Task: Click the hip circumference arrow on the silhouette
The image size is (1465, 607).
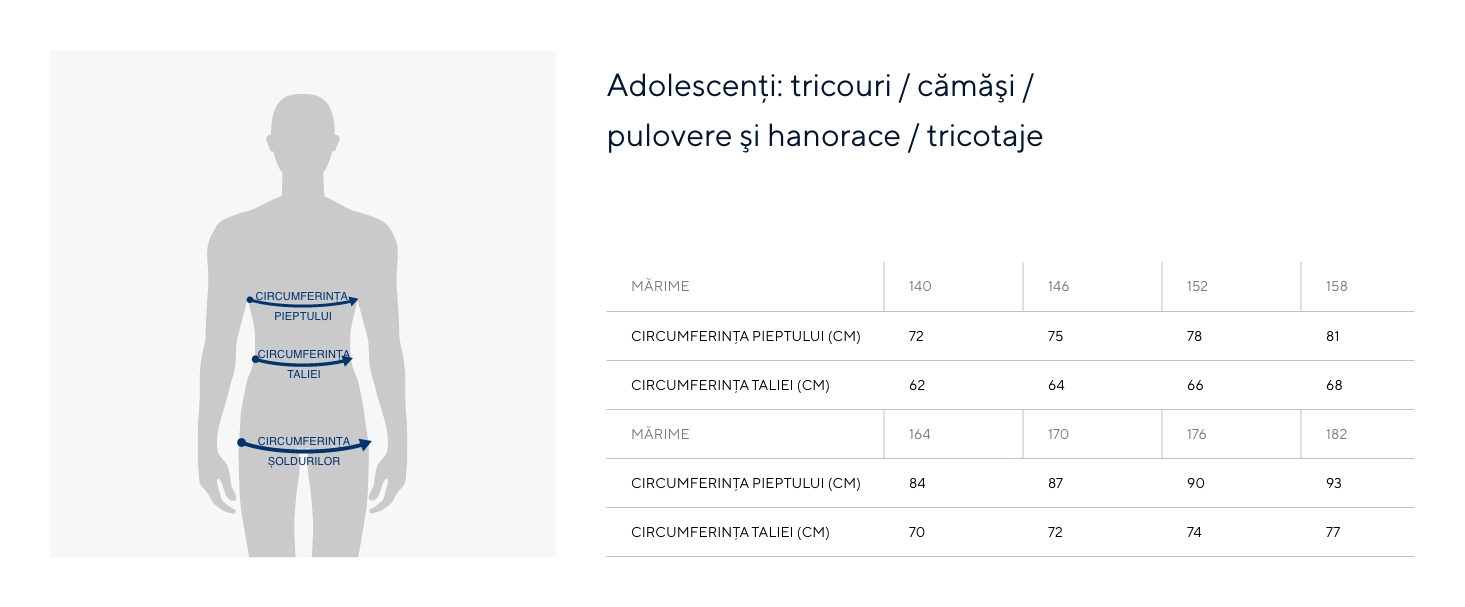Action: point(305,449)
